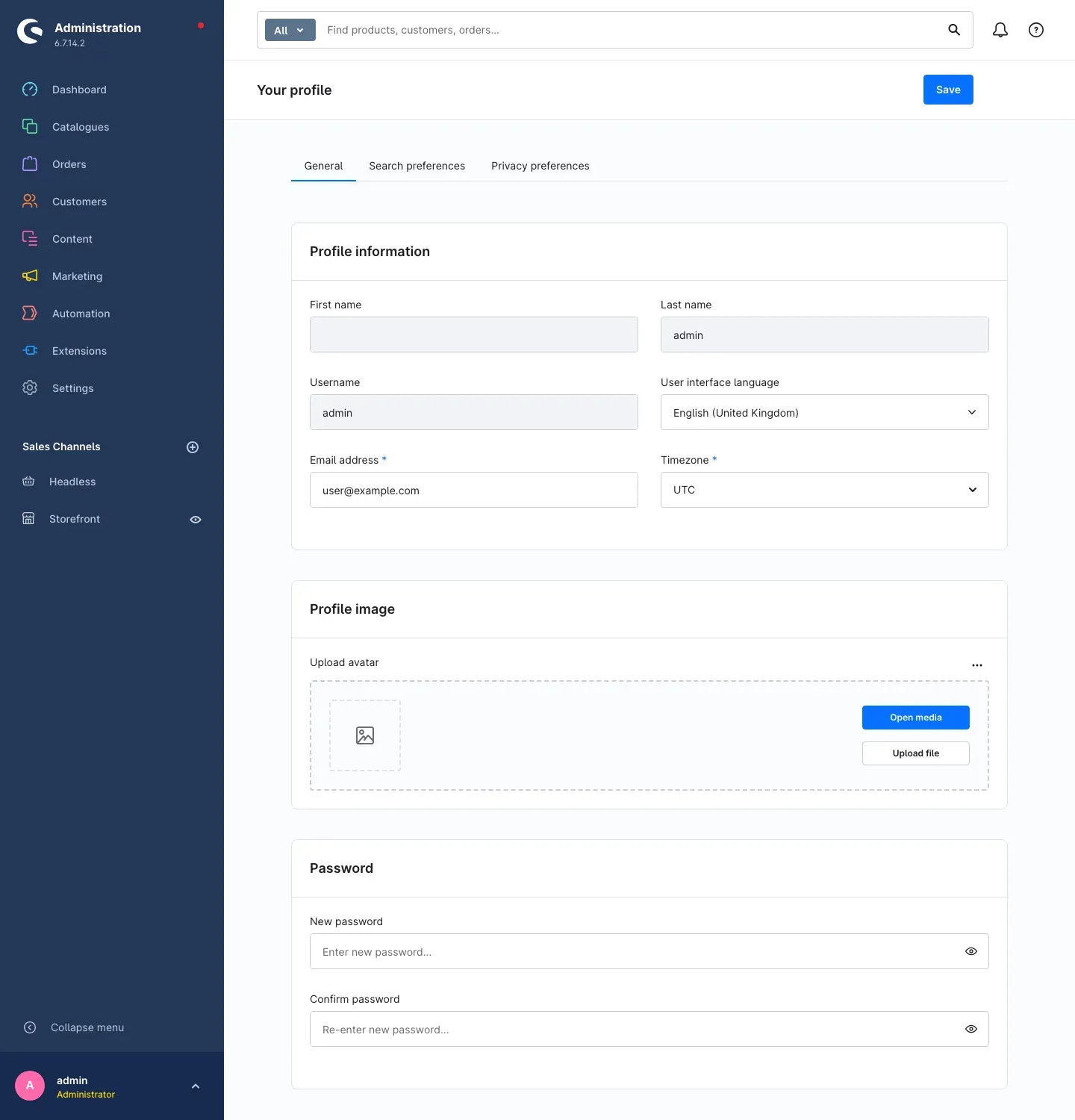Open the All search filter dropdown
This screenshot has width=1075, height=1120.
[x=290, y=30]
